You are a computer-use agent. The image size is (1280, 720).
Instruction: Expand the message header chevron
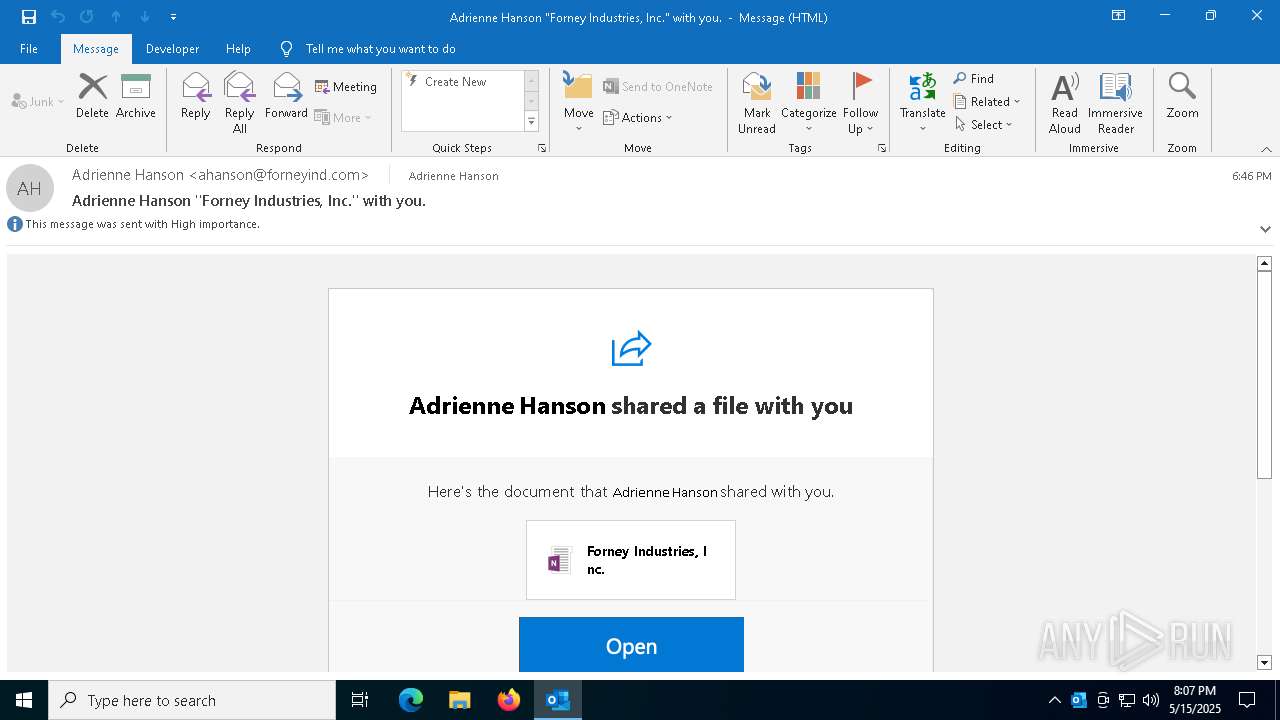coord(1265,229)
